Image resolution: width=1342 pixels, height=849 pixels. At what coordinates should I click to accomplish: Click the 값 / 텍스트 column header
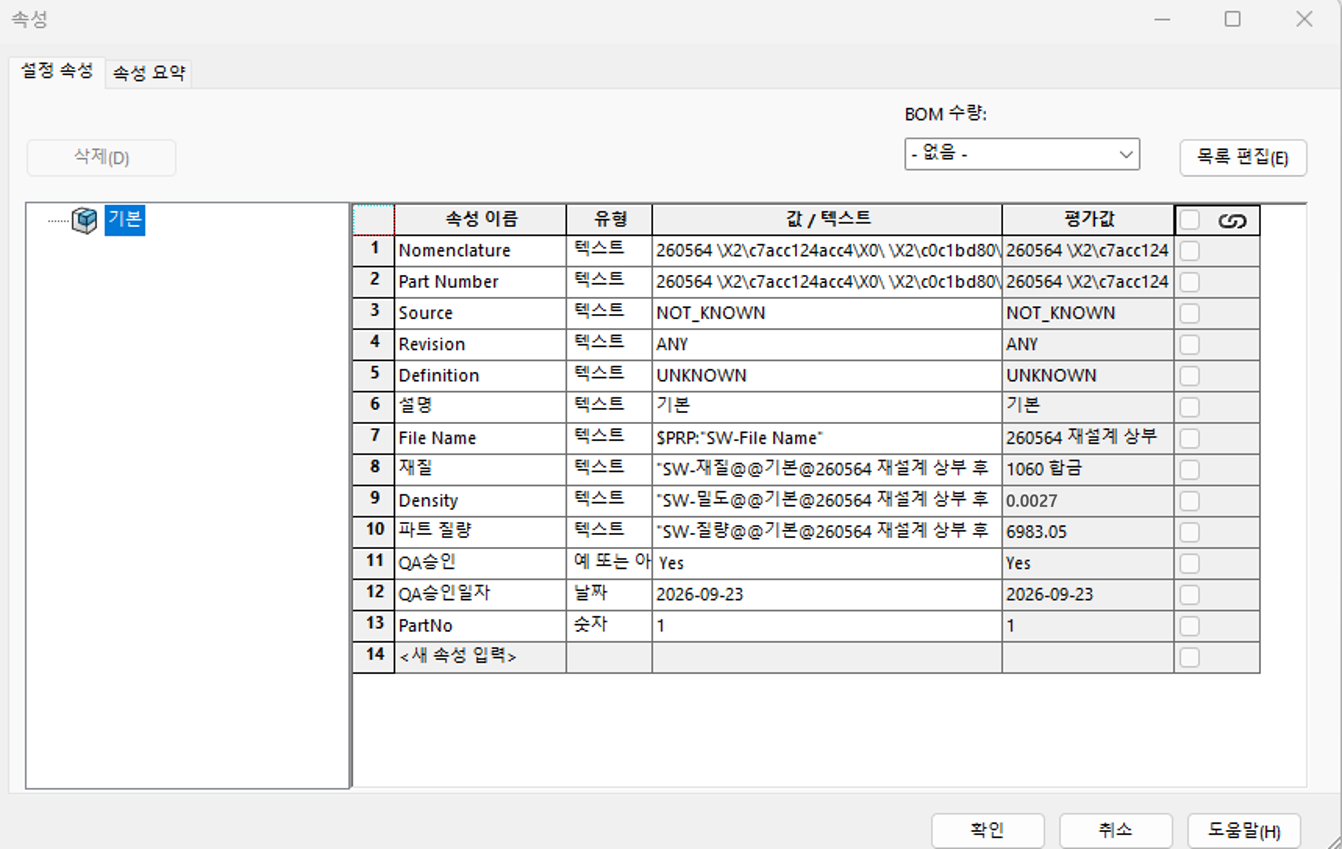827,219
